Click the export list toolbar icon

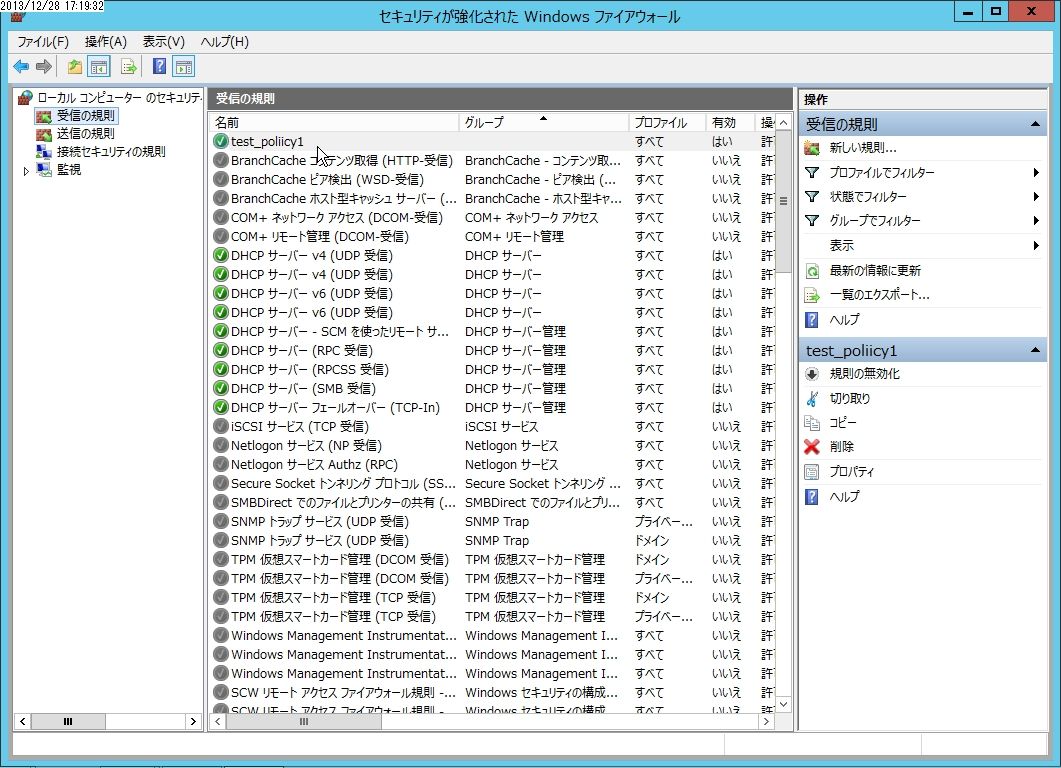click(129, 66)
